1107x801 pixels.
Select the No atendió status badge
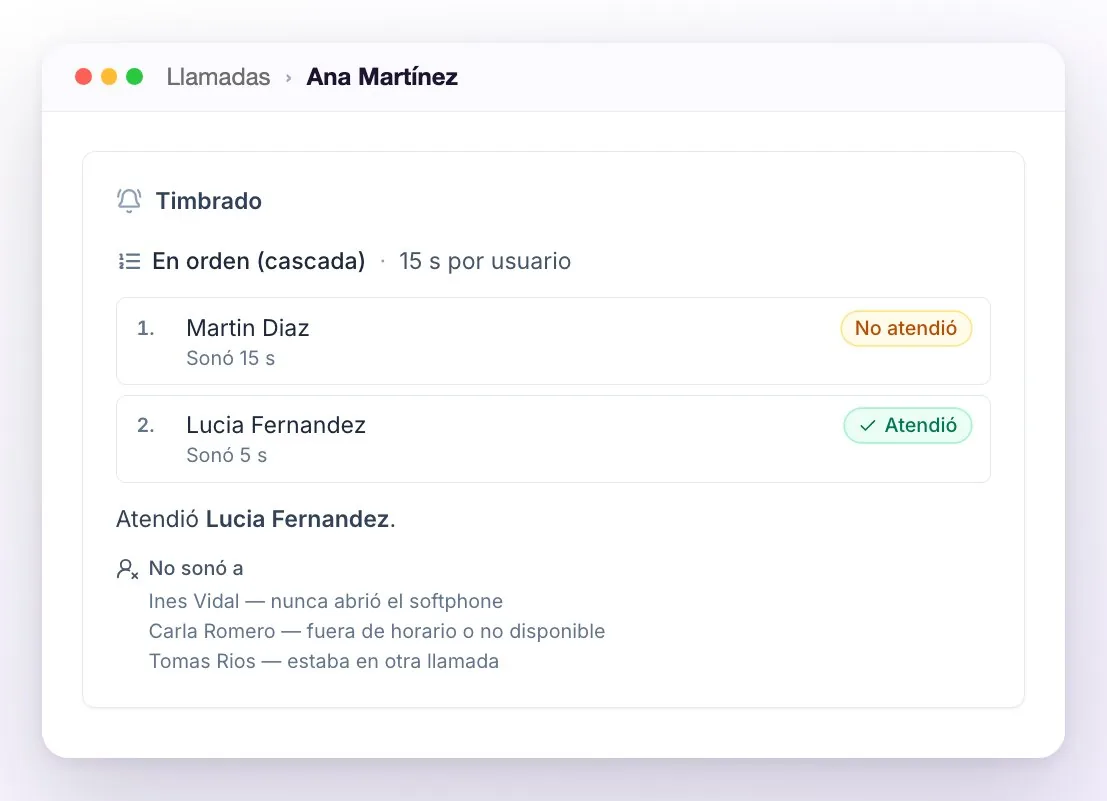(906, 328)
